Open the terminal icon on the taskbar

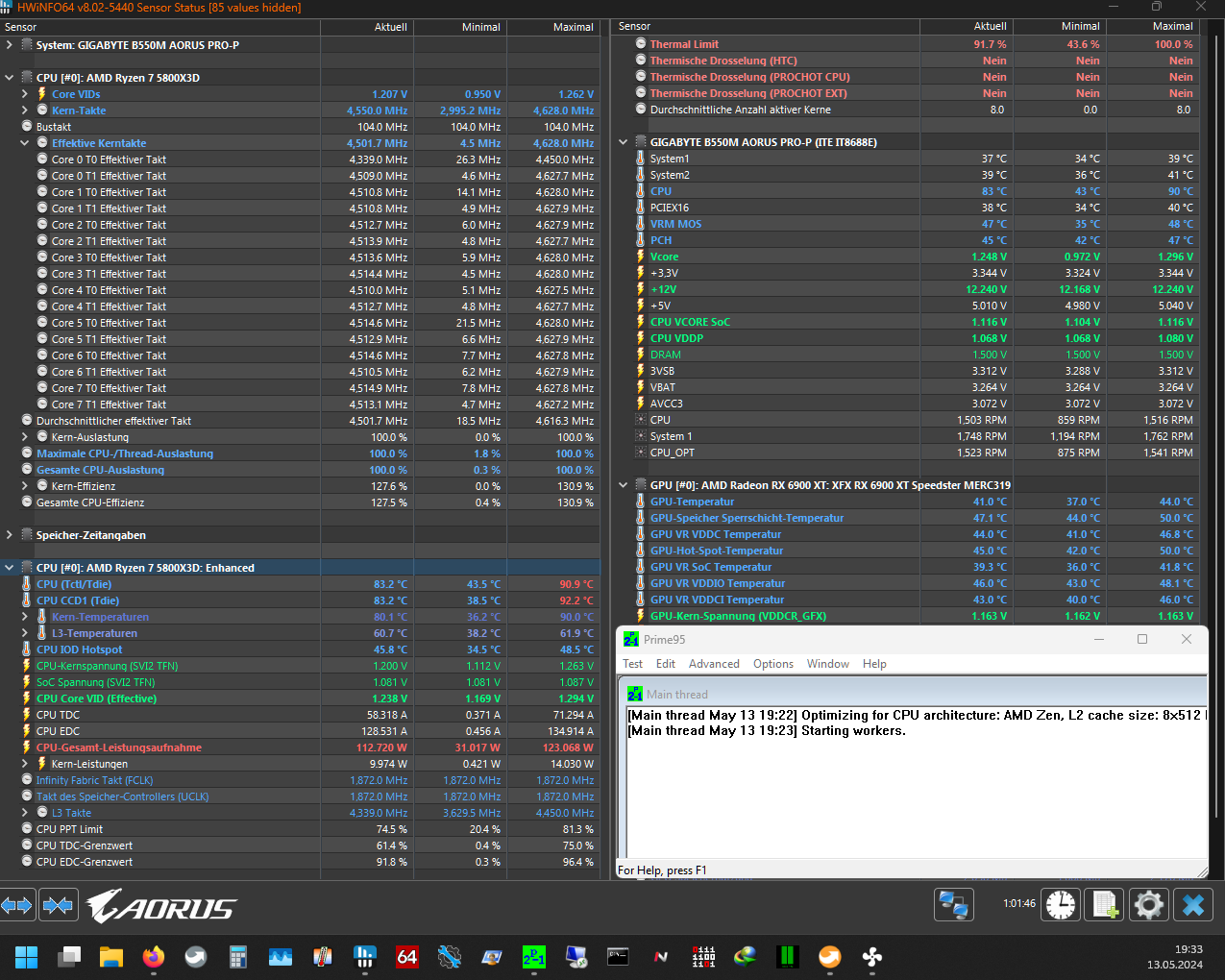618,957
